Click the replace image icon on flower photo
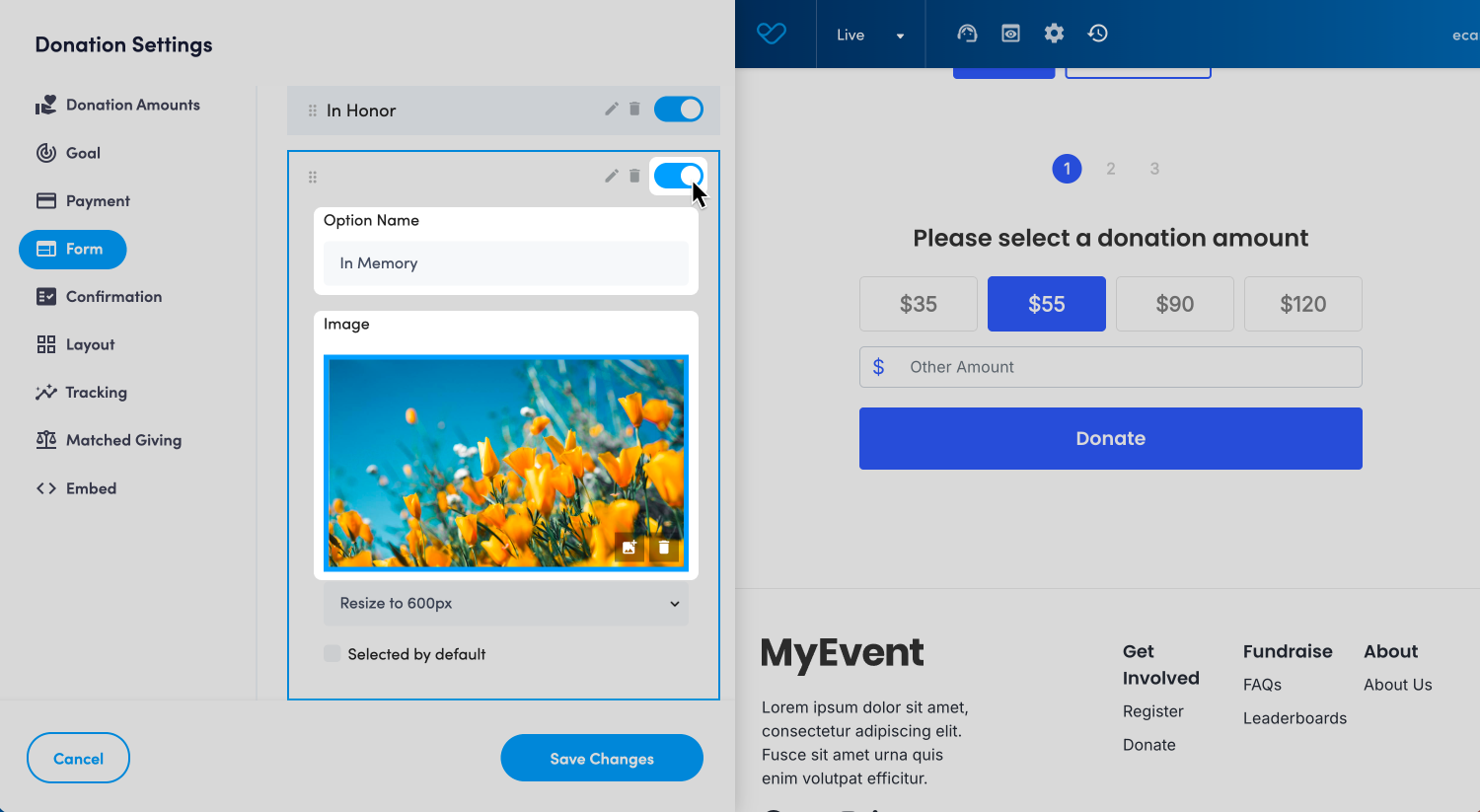Viewport: 1480px width, 812px height. coord(629,548)
